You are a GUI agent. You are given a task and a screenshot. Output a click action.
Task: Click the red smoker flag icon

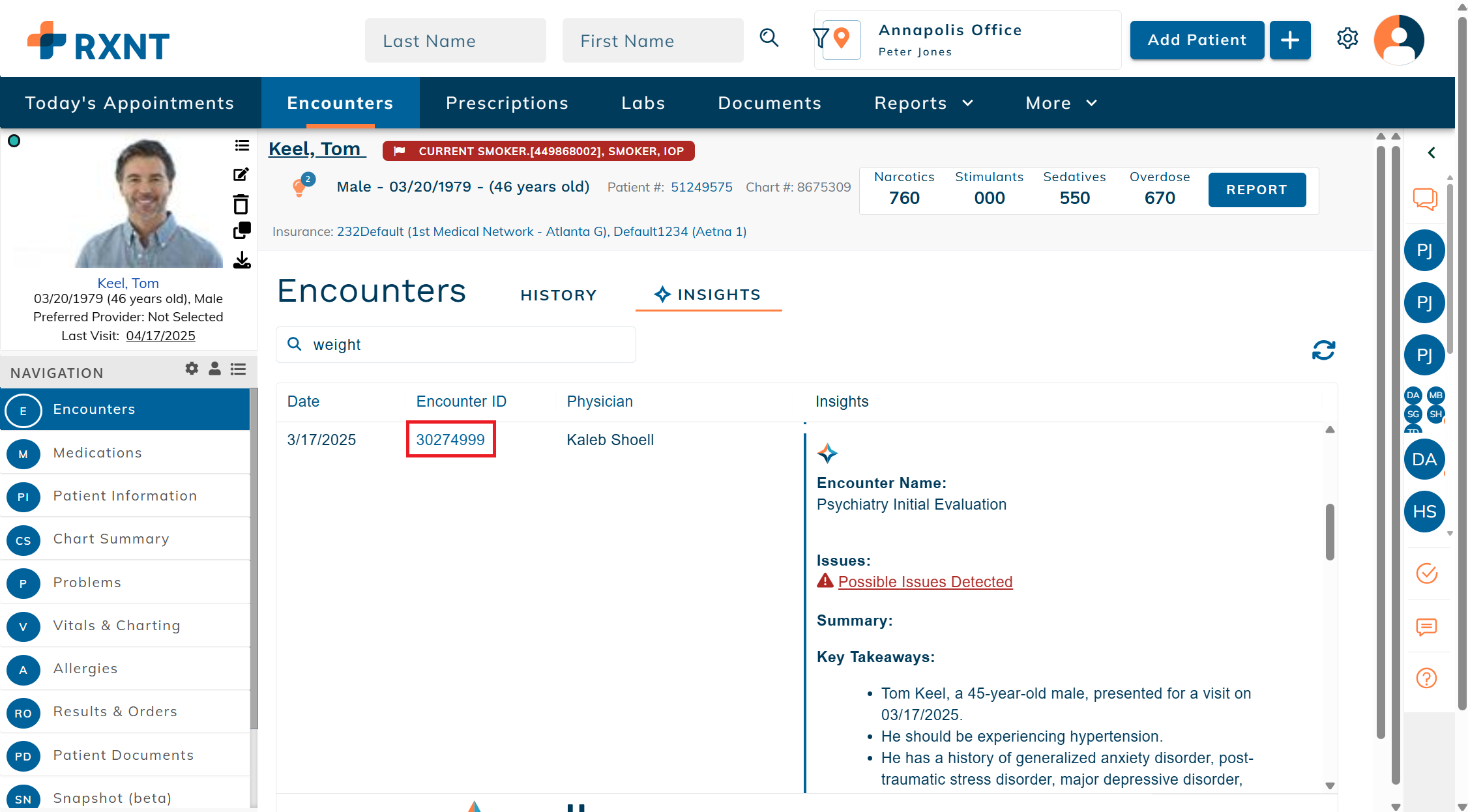(400, 151)
